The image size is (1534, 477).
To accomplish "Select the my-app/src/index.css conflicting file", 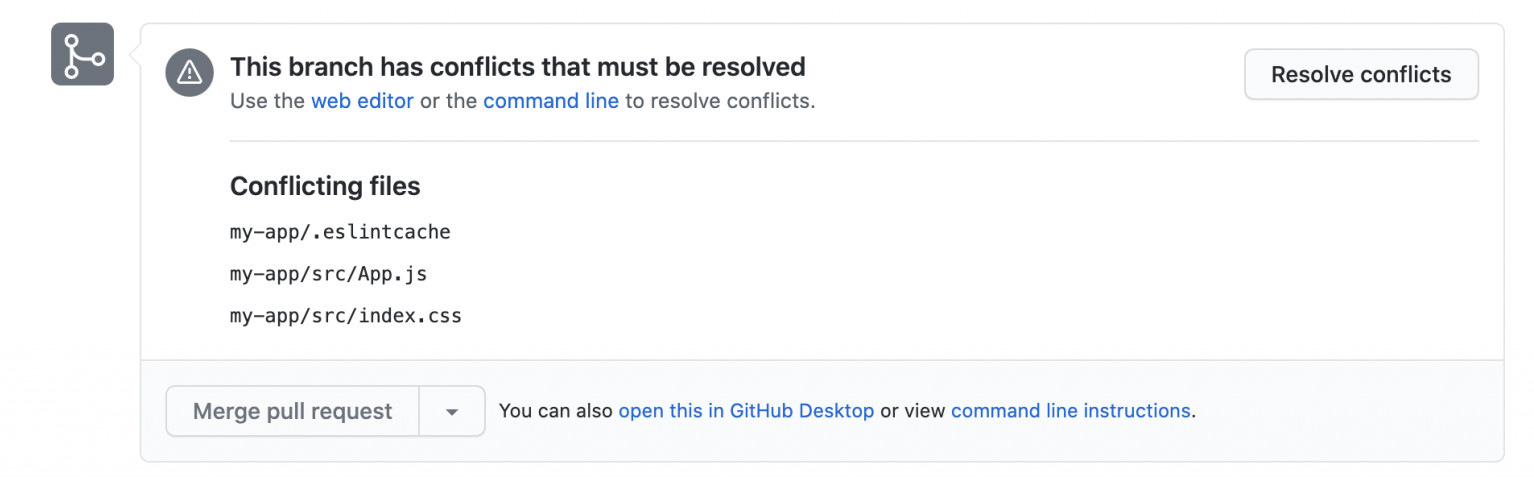I will (346, 316).
